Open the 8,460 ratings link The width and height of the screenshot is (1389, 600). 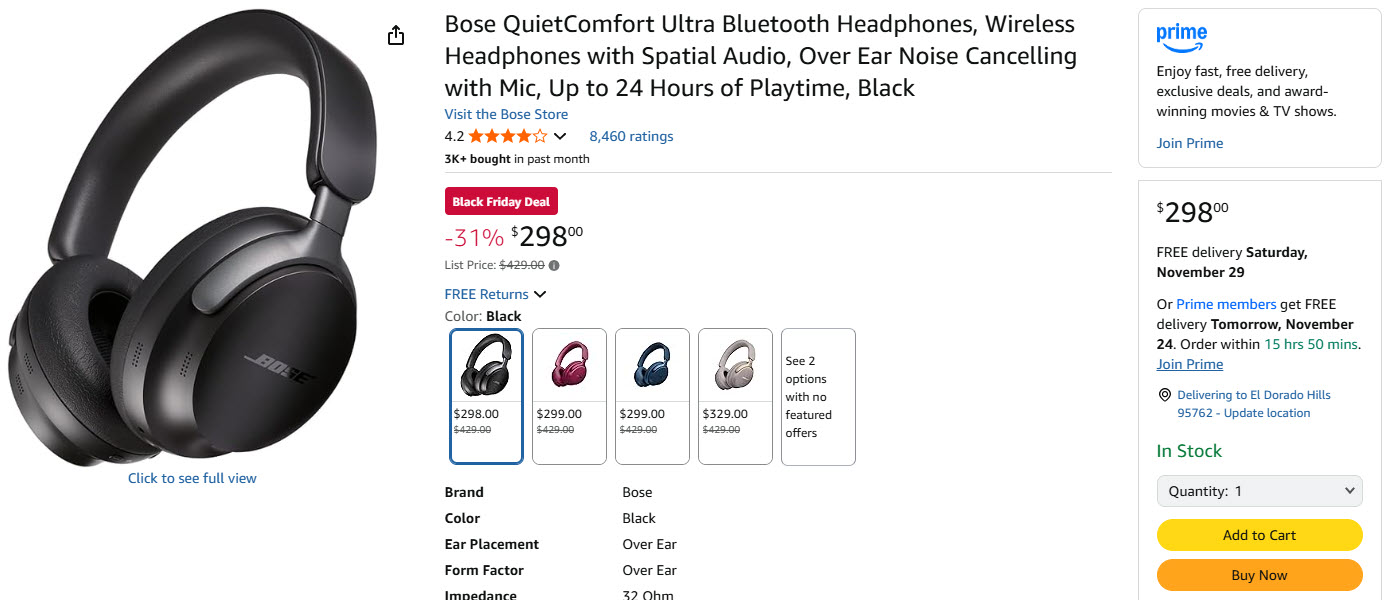tap(631, 136)
